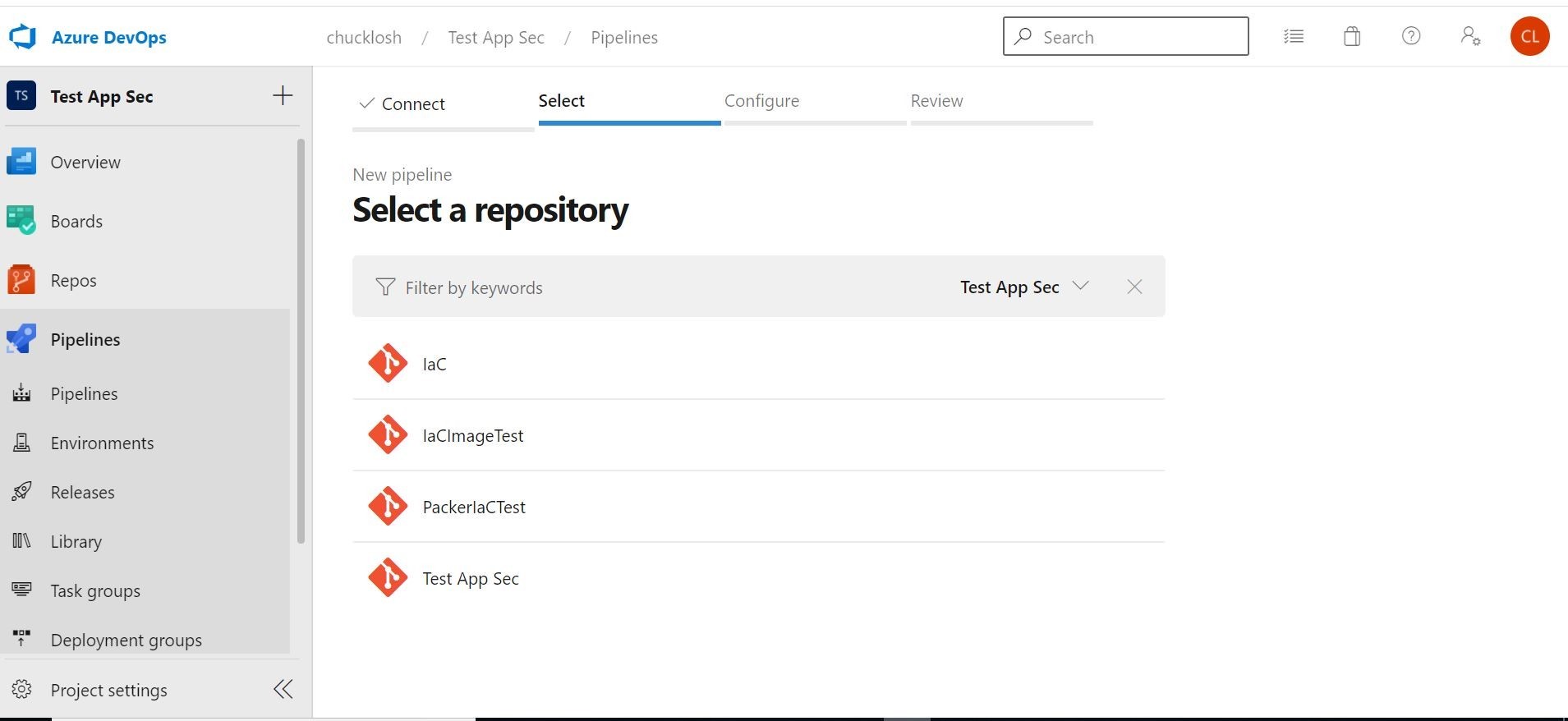
Task: Open the Marketplace shopping bag icon
Action: click(1352, 36)
